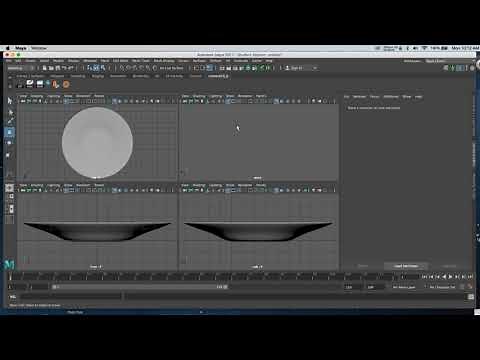This screenshot has width=480, height=360.
Task: Activate the highlighted Move tool
Action: pos(10,132)
